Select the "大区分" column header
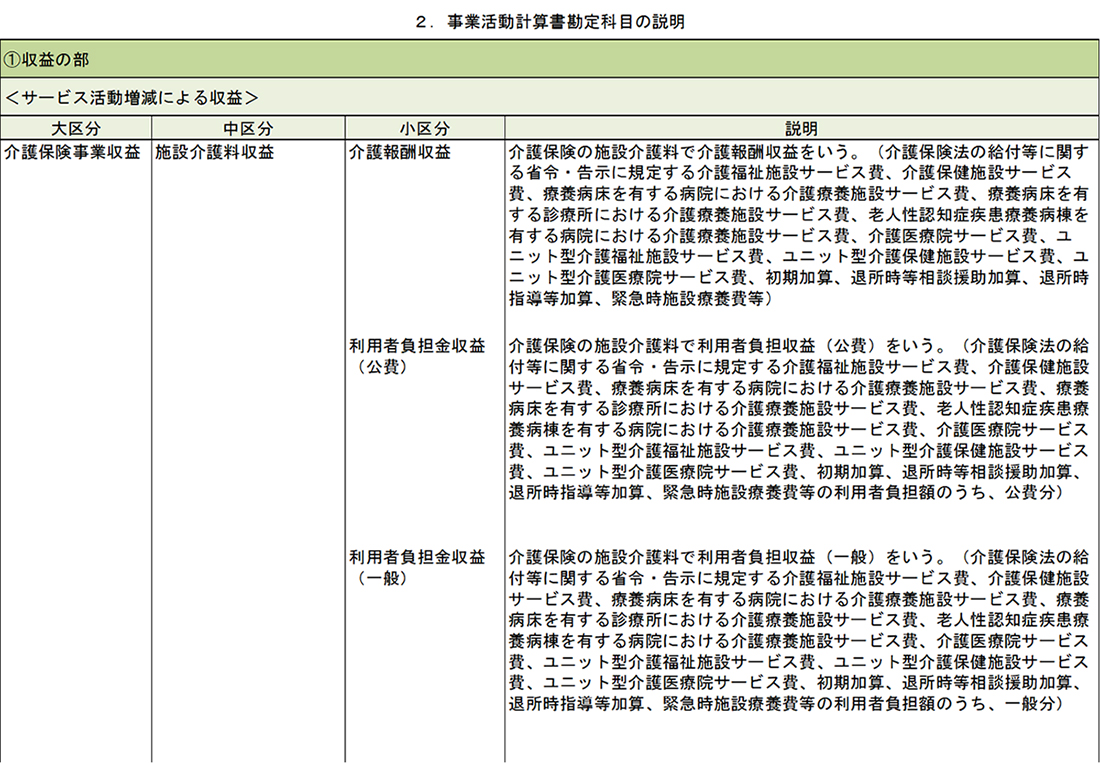The image size is (1100, 763). [x=76, y=129]
